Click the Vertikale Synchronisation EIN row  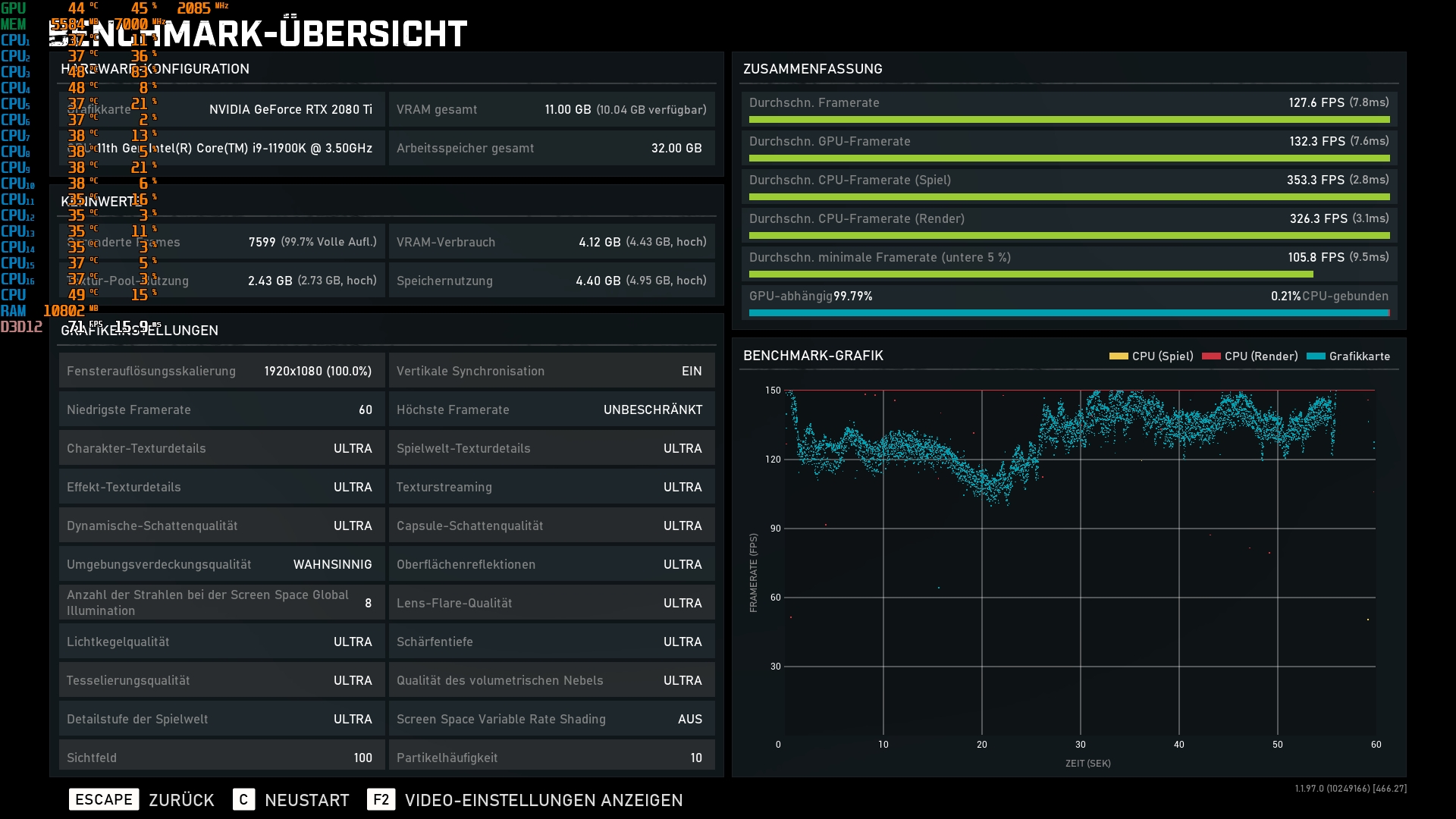pos(551,371)
